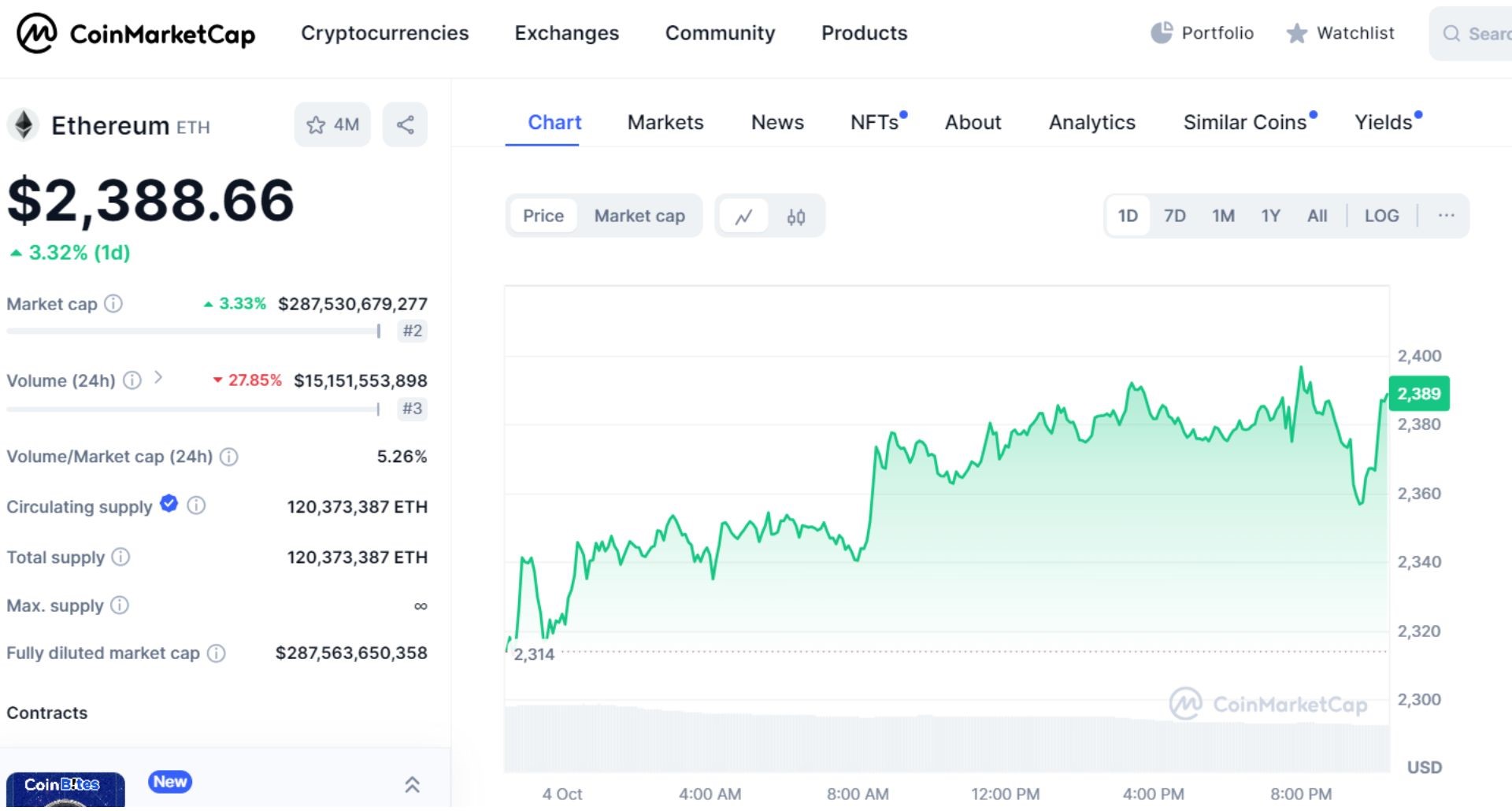The height and width of the screenshot is (811, 1512).
Task: Click the Volume rank progress bar
Action: (194, 409)
